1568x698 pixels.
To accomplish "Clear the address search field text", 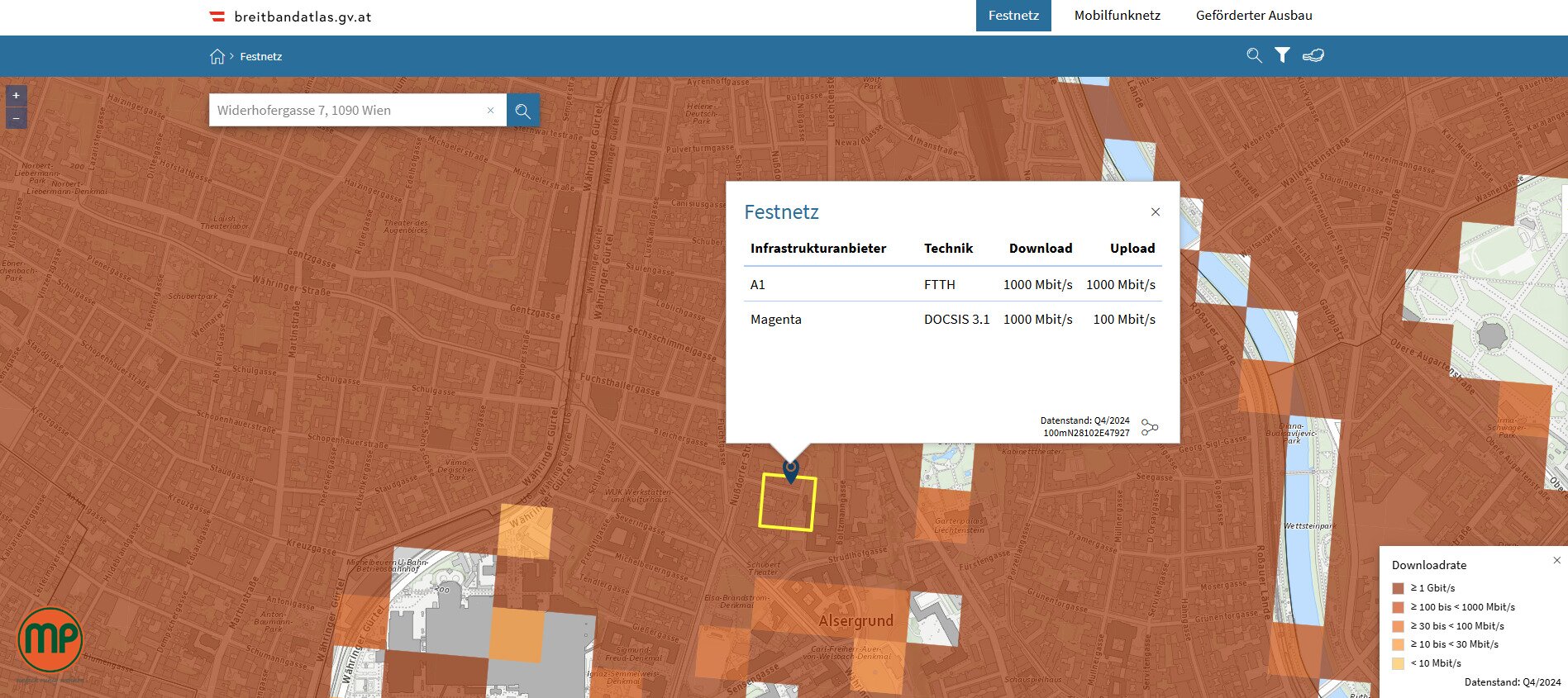I will tap(490, 110).
